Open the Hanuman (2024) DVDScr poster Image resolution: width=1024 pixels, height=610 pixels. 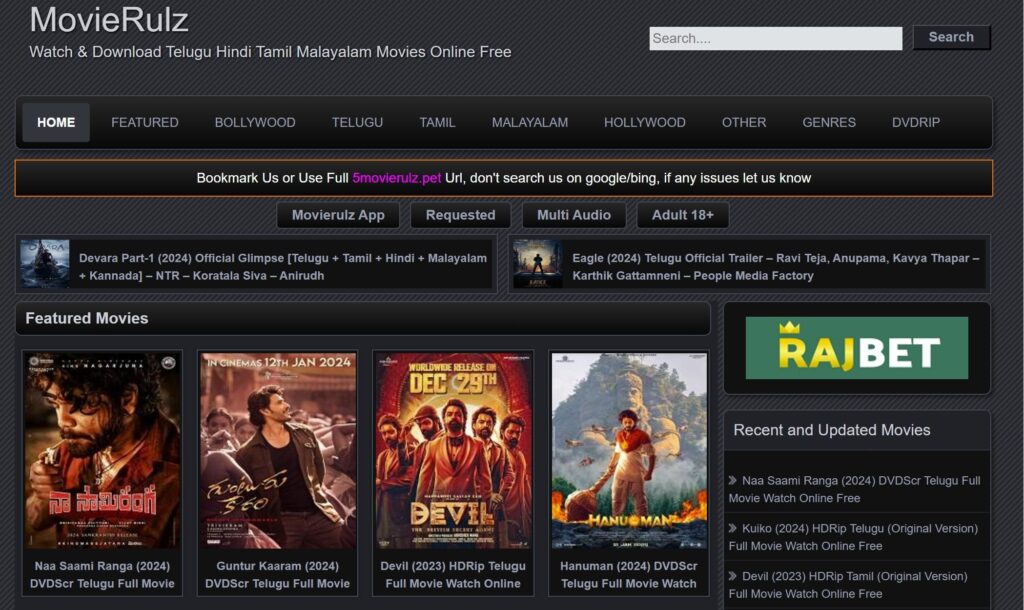tap(628, 449)
